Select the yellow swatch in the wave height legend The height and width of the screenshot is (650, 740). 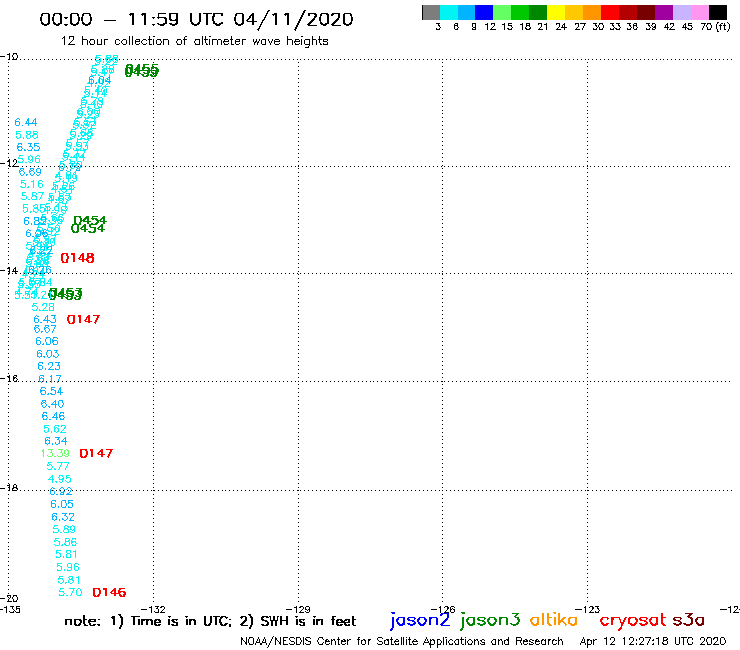pyautogui.click(x=556, y=12)
